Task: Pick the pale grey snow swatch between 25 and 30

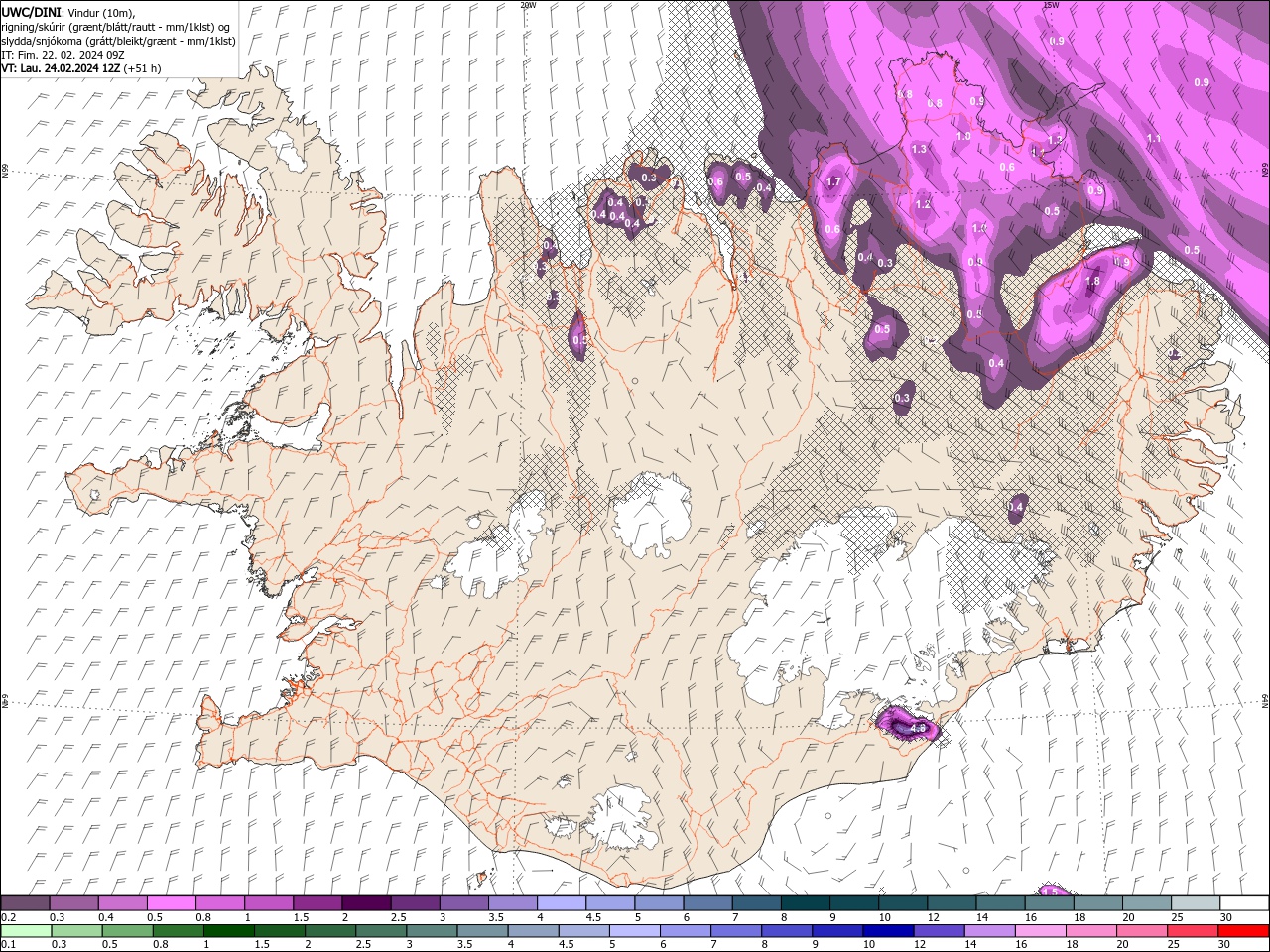Action: pyautogui.click(x=1195, y=903)
